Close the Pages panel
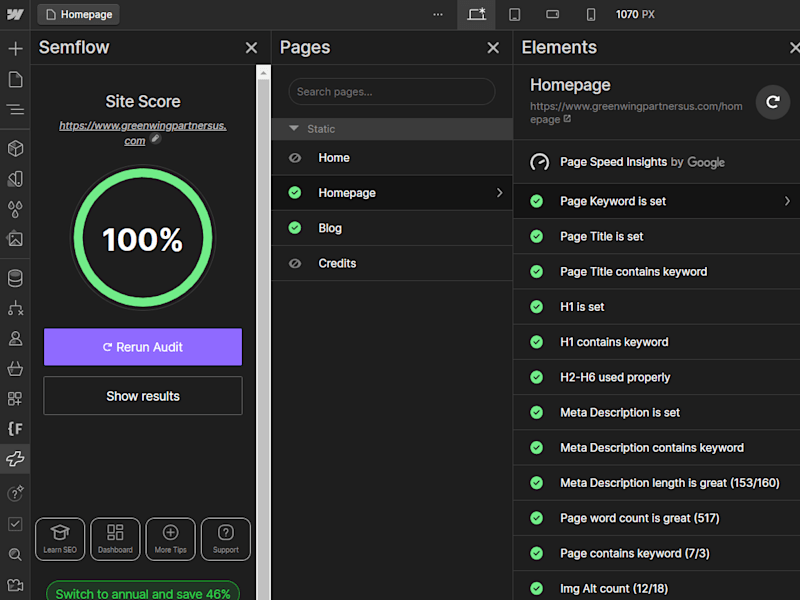 pyautogui.click(x=493, y=48)
